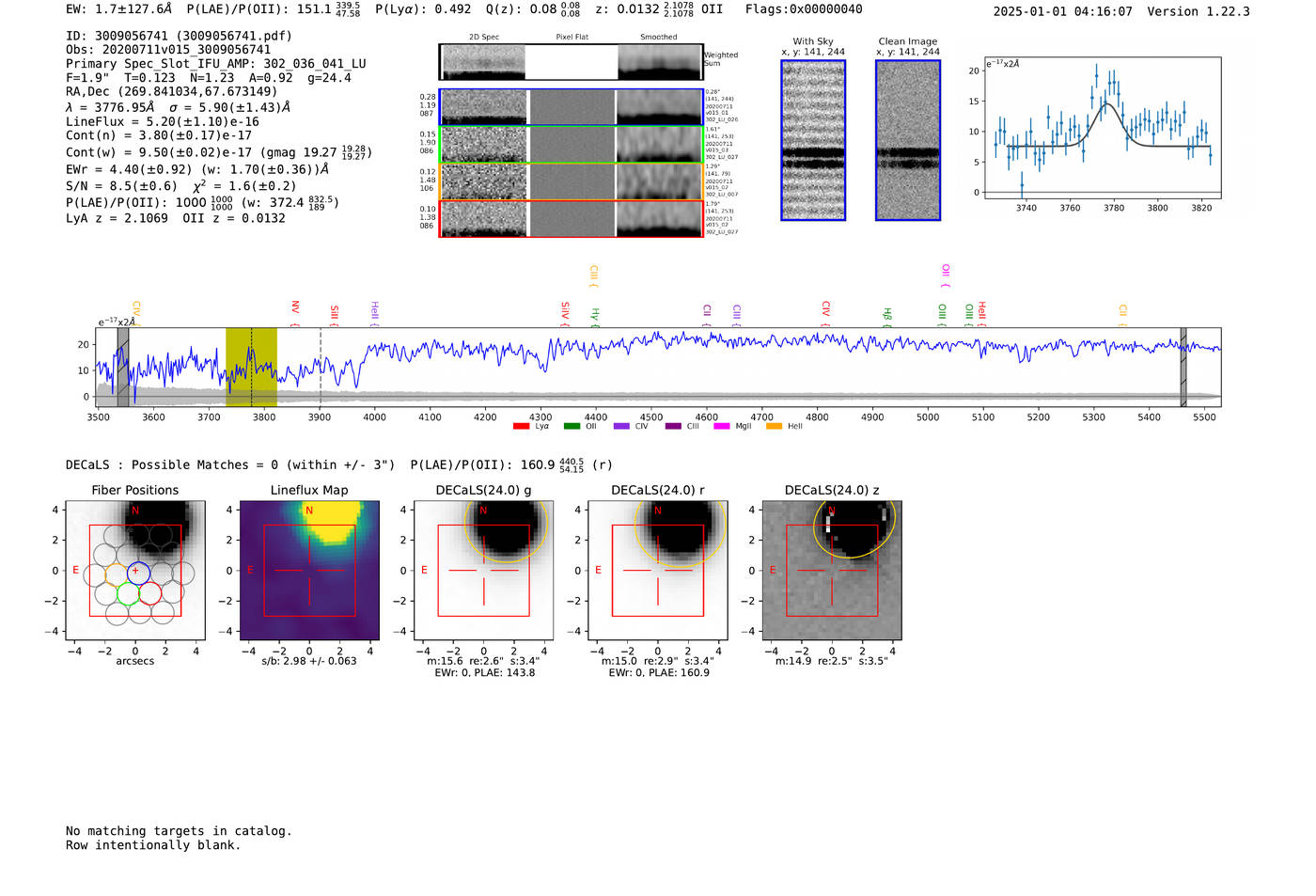The image size is (1316, 896).
Task: Open the DECaLS(24.0) g image
Action: coord(484,571)
